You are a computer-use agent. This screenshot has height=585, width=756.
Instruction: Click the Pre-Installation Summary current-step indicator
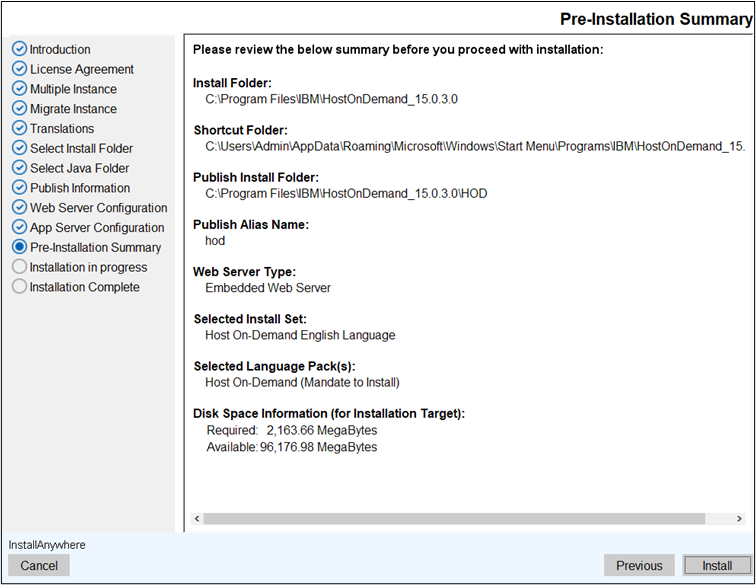pos(19,247)
